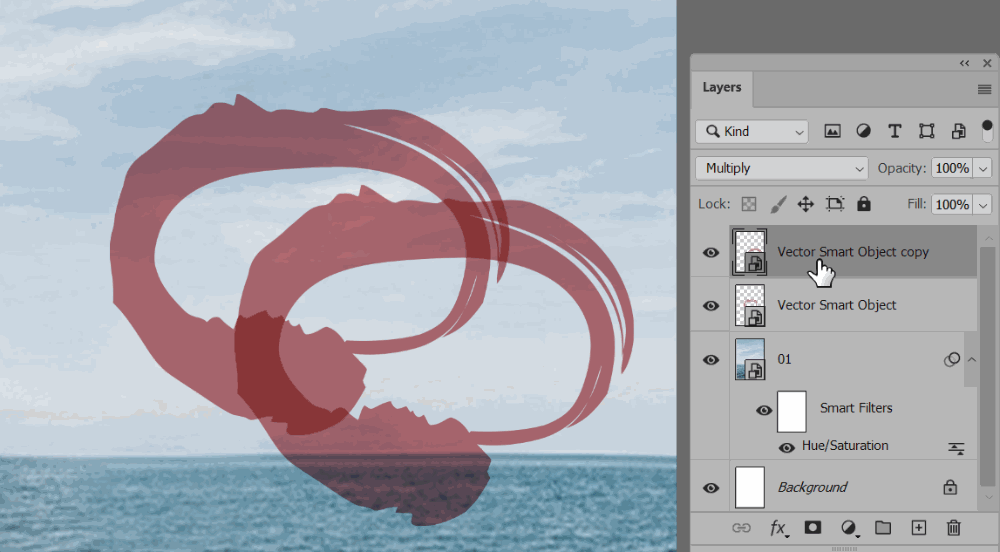The width and height of the screenshot is (1000, 552).
Task: Lock transparent pixels icon
Action: pyautogui.click(x=749, y=204)
